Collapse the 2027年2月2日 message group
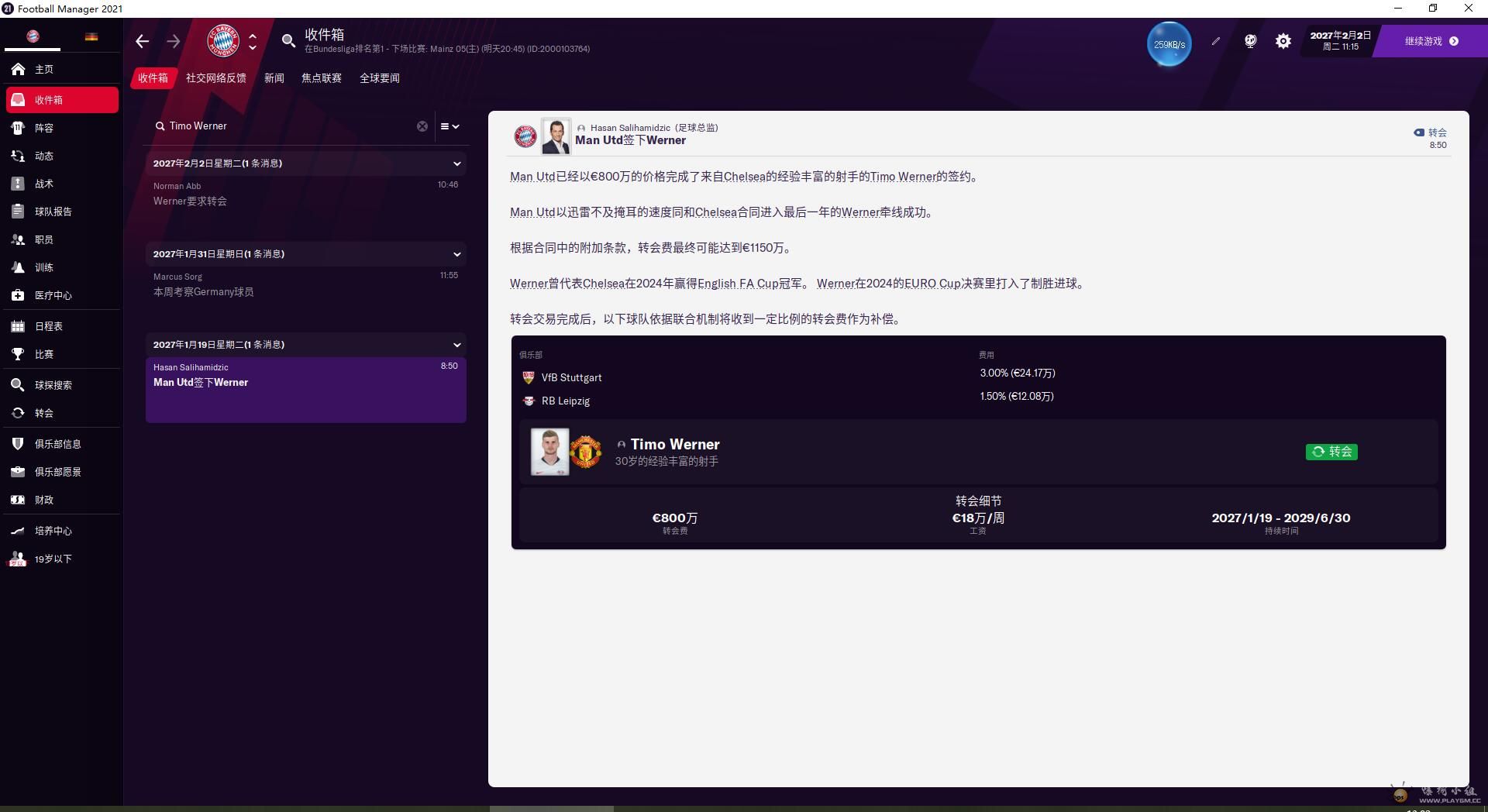The height and width of the screenshot is (812, 1488). [x=456, y=163]
